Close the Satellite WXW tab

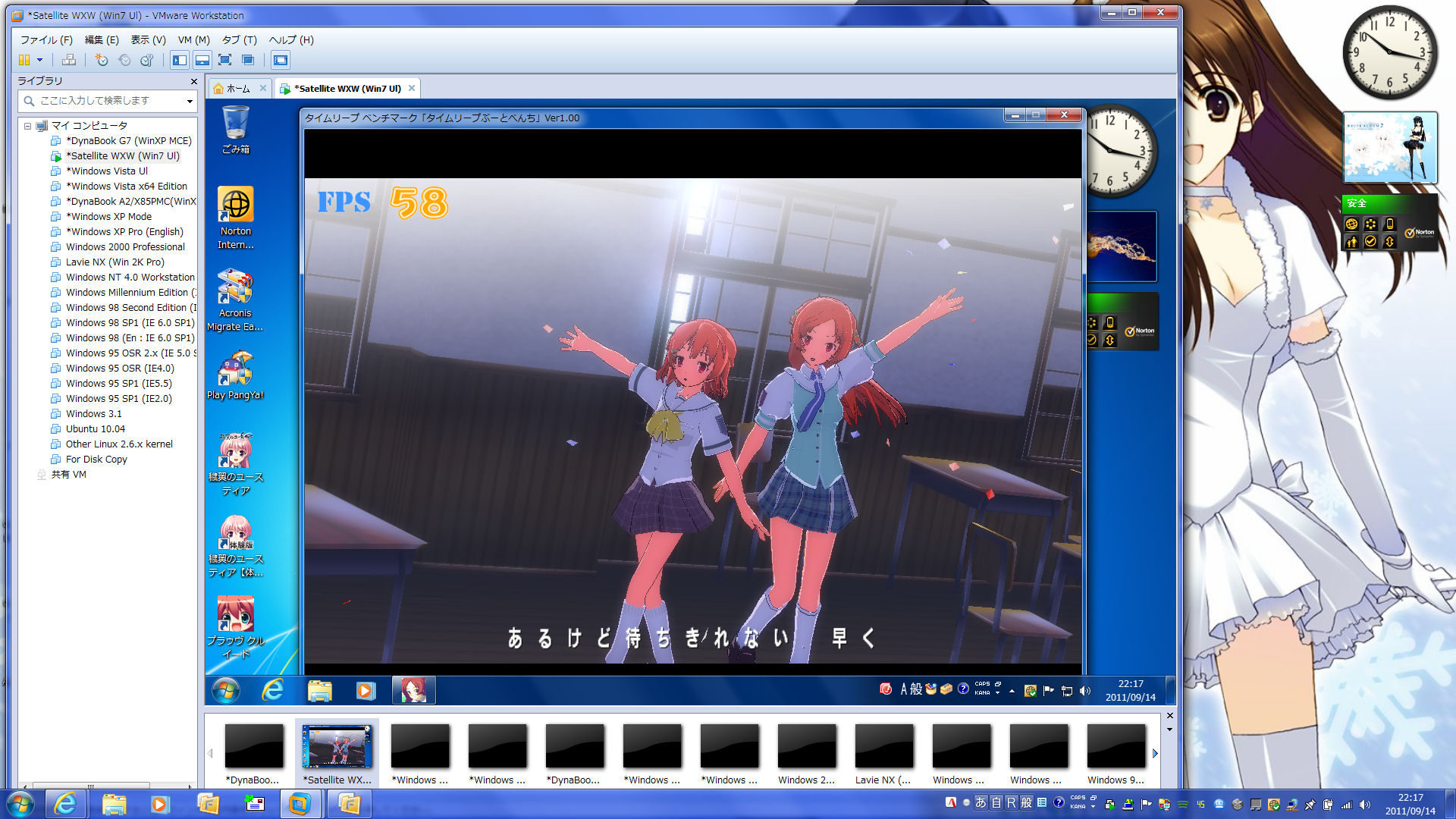pos(412,88)
